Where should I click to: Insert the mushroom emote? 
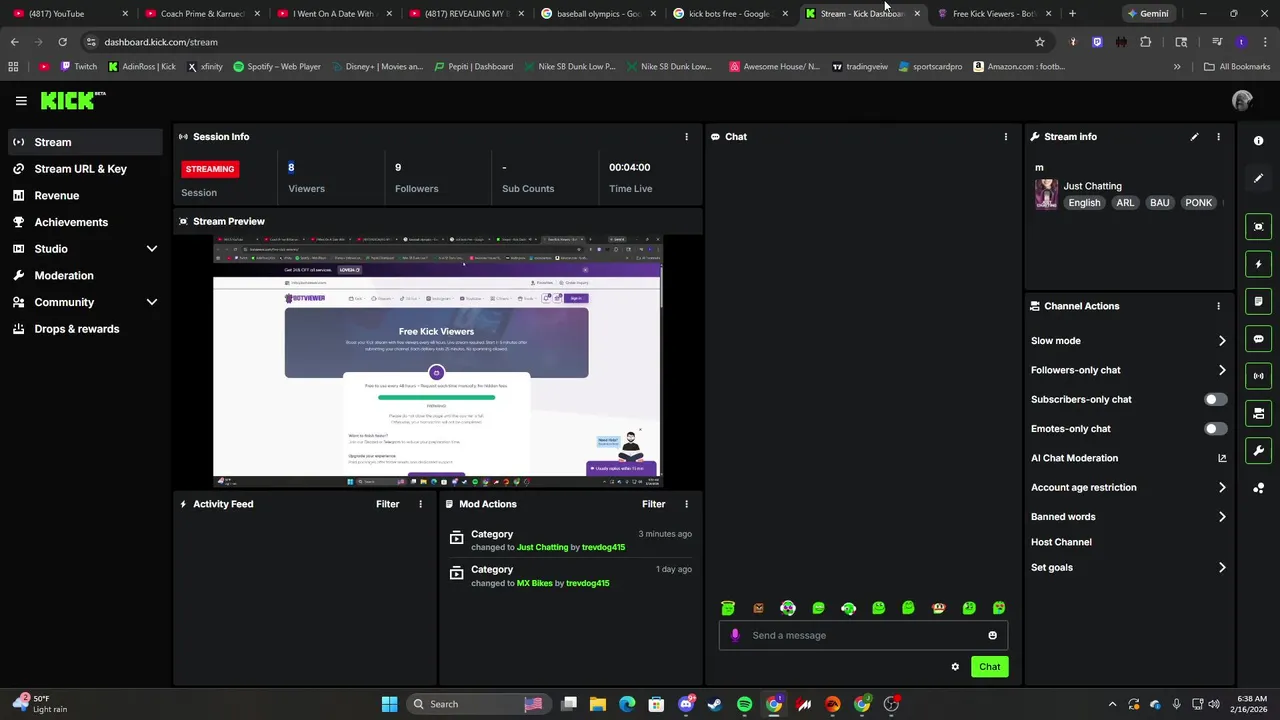938,608
